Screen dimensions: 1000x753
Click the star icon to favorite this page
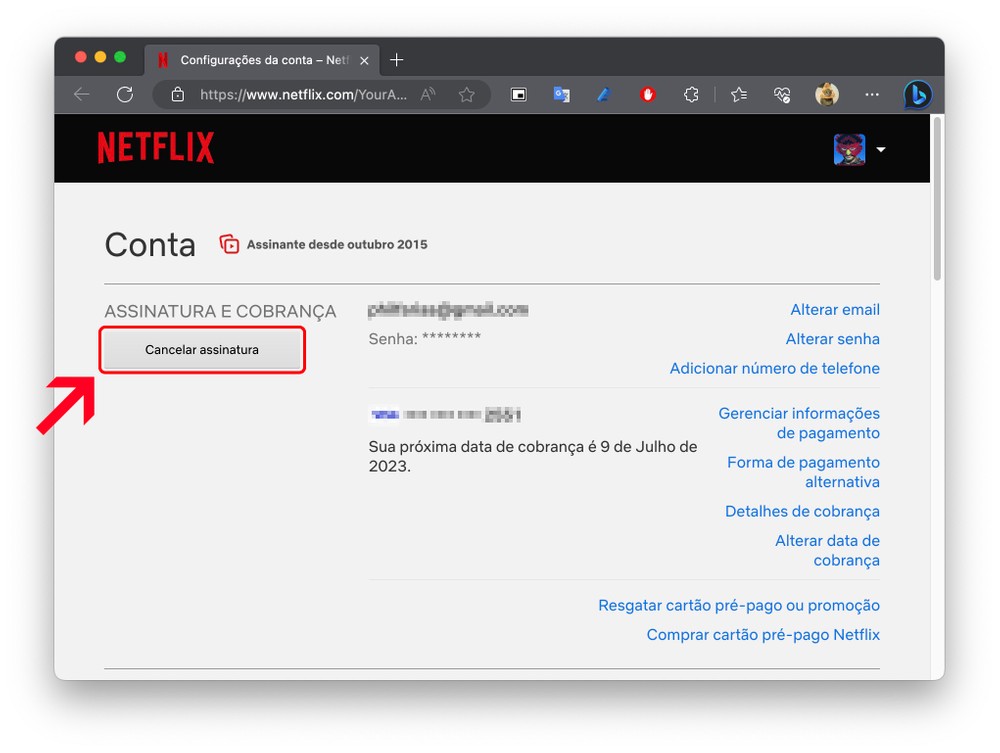pos(466,94)
